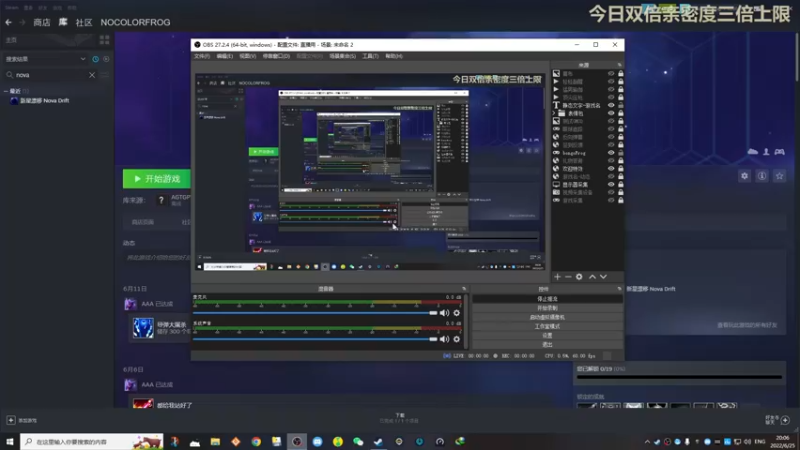Screen dimensions: 800x450
Task: Lock the 静态文字-新姓名 source
Action: tap(620, 105)
